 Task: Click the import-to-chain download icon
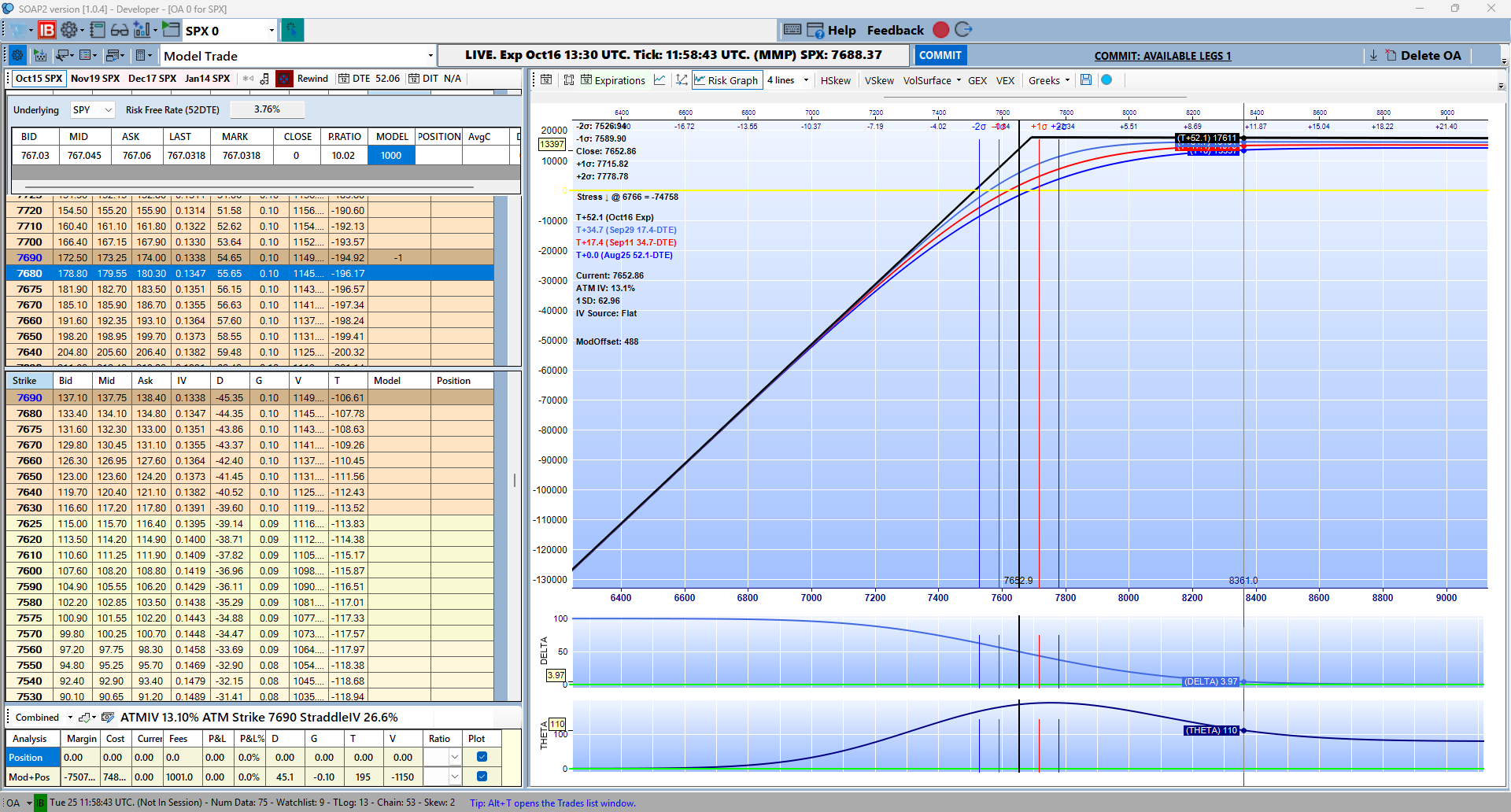pyautogui.click(x=40, y=55)
